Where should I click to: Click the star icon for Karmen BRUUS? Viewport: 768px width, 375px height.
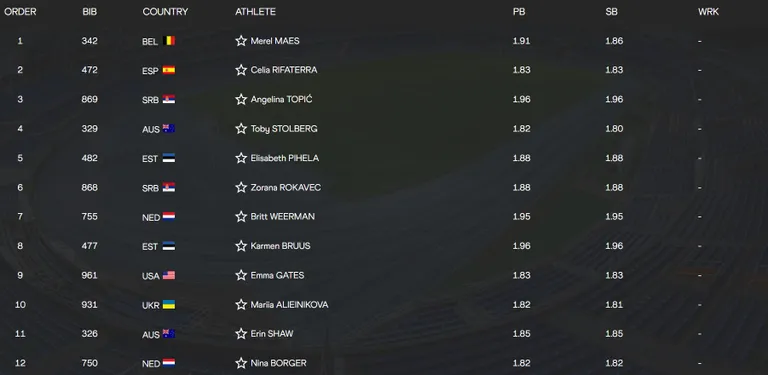241,246
